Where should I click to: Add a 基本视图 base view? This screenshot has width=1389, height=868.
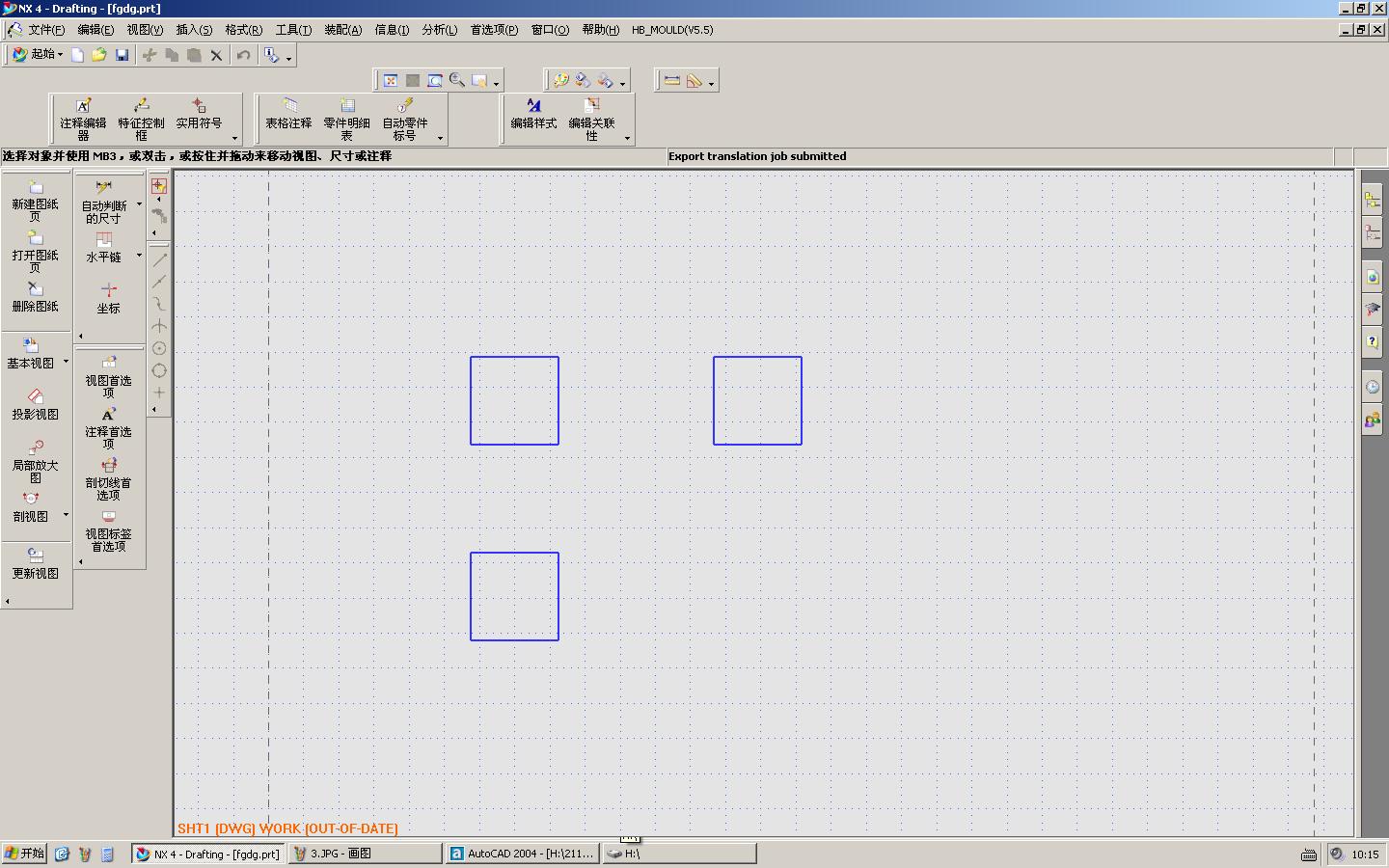(30, 354)
